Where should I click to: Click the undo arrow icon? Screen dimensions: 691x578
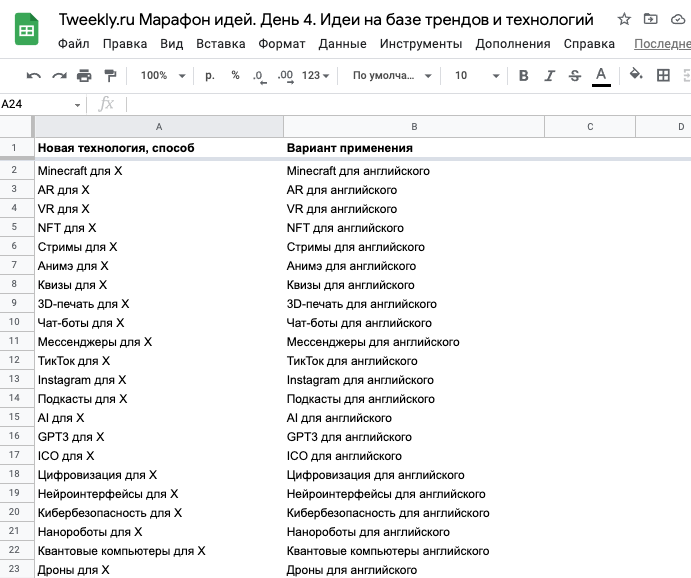pos(33,76)
